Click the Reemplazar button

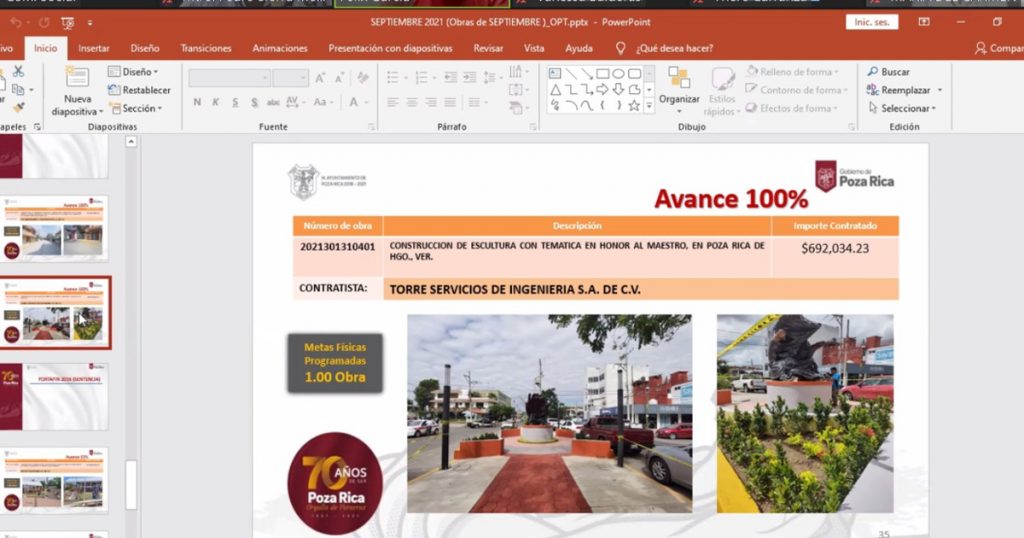pyautogui.click(x=904, y=90)
